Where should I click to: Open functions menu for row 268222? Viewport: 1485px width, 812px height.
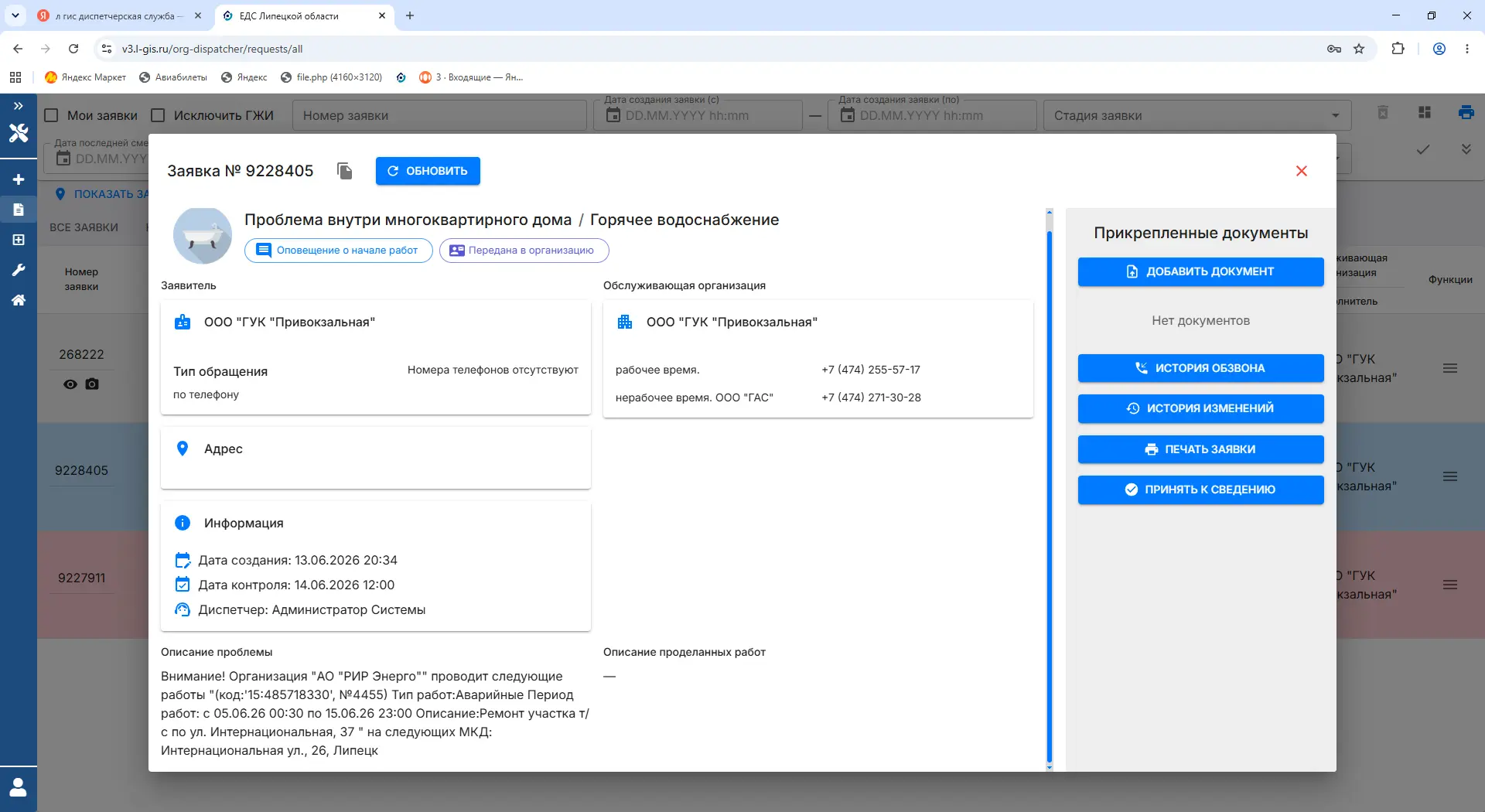(x=1450, y=369)
